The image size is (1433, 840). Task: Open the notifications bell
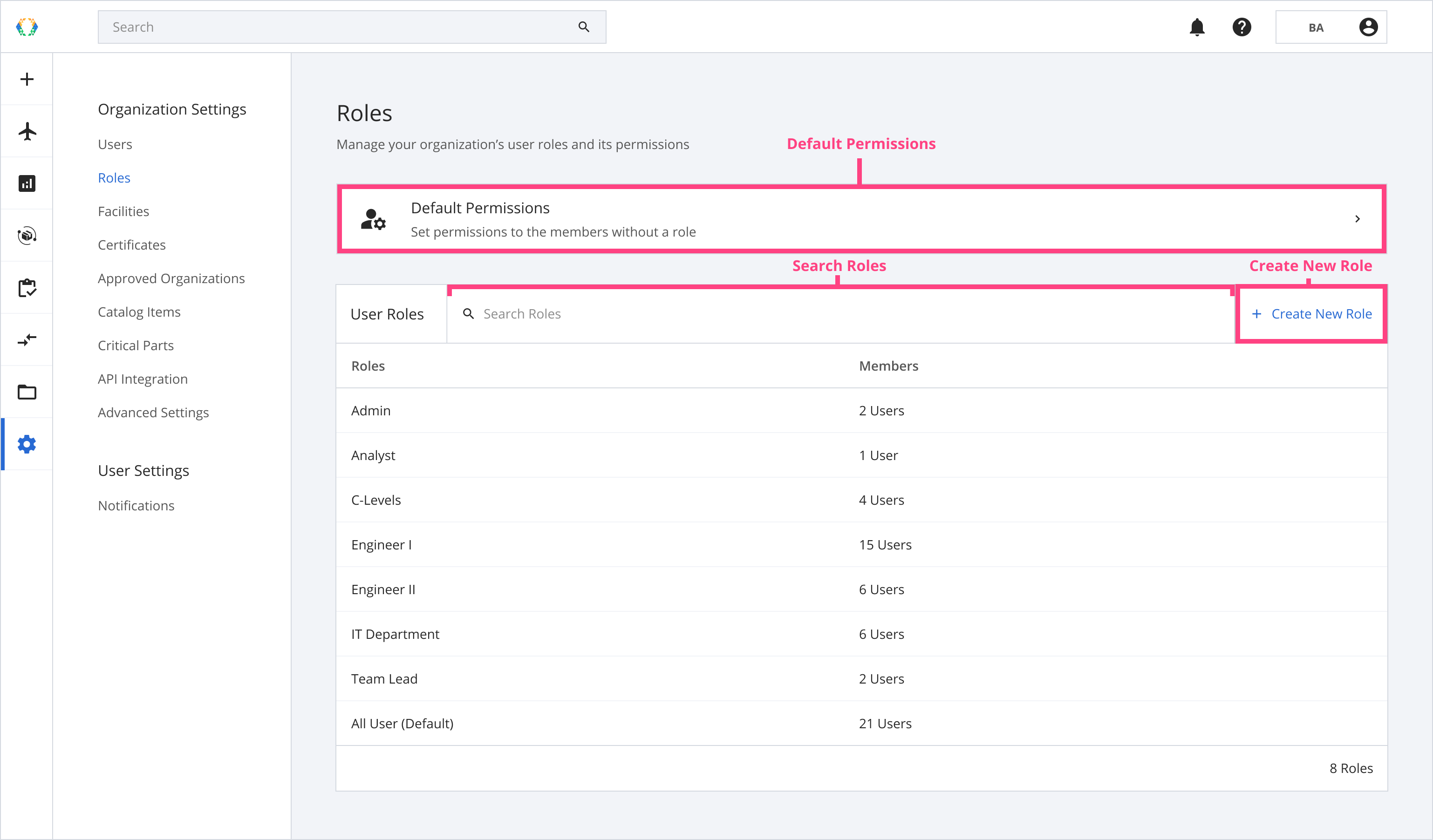click(1197, 27)
